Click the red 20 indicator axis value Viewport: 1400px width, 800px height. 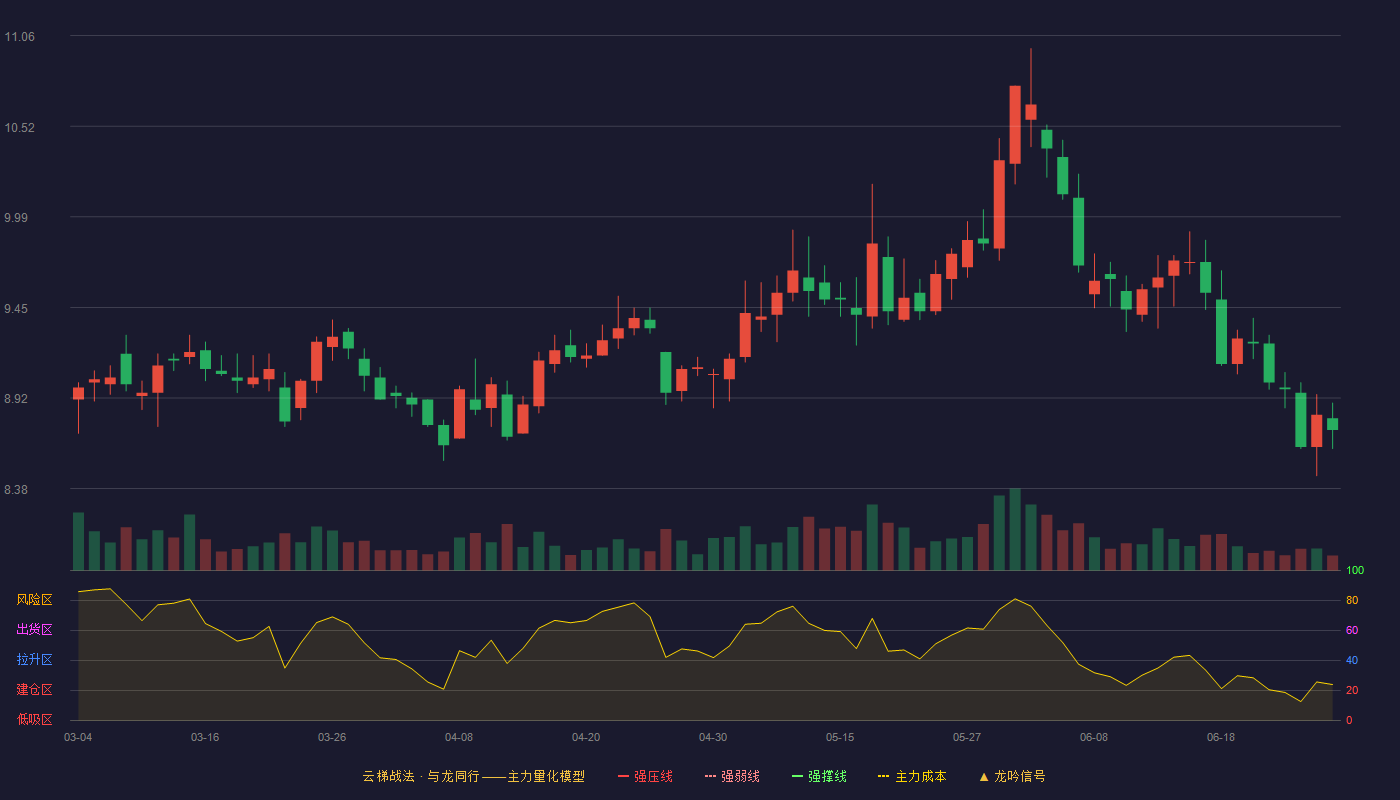point(1352,690)
